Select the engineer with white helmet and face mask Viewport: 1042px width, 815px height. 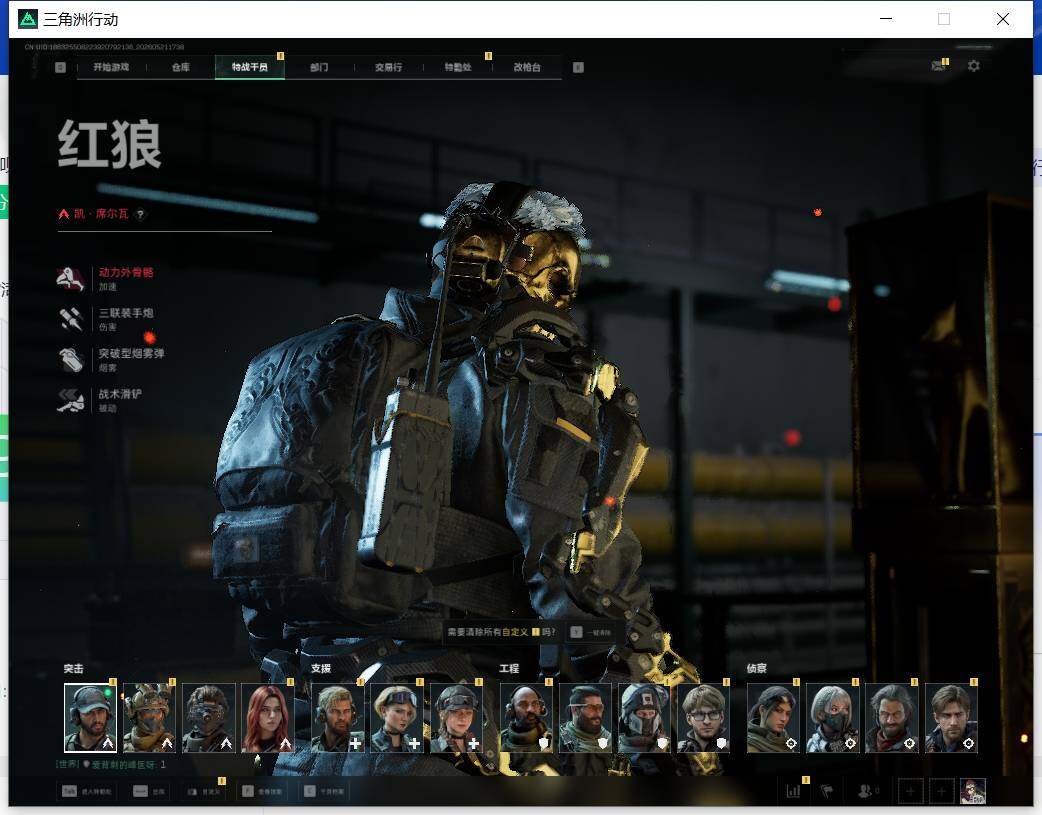tap(644, 717)
